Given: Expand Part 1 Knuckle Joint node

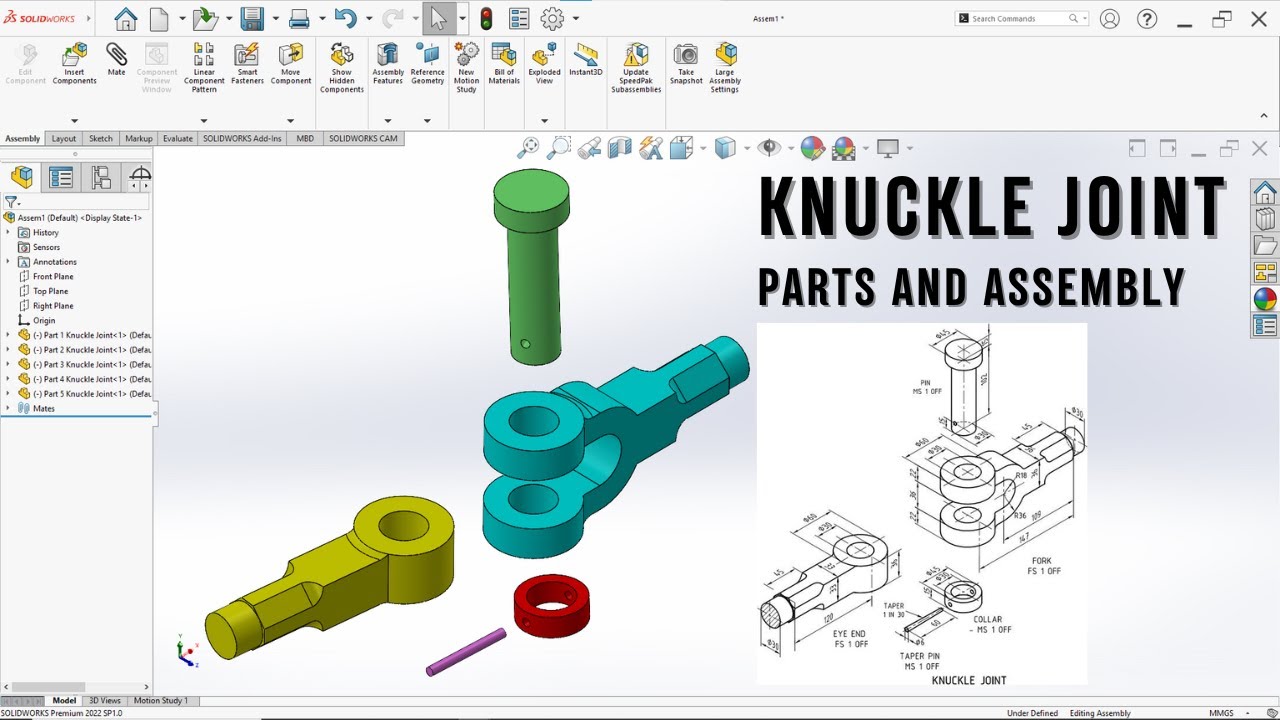Looking at the screenshot, I should (8, 335).
